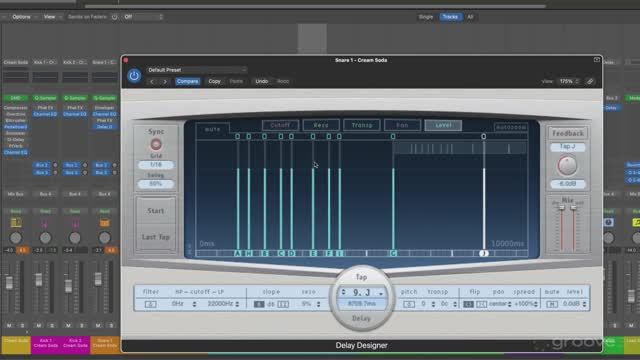The image size is (640, 360).
Task: Switch to the Transp view tab
Action: [x=362, y=125]
